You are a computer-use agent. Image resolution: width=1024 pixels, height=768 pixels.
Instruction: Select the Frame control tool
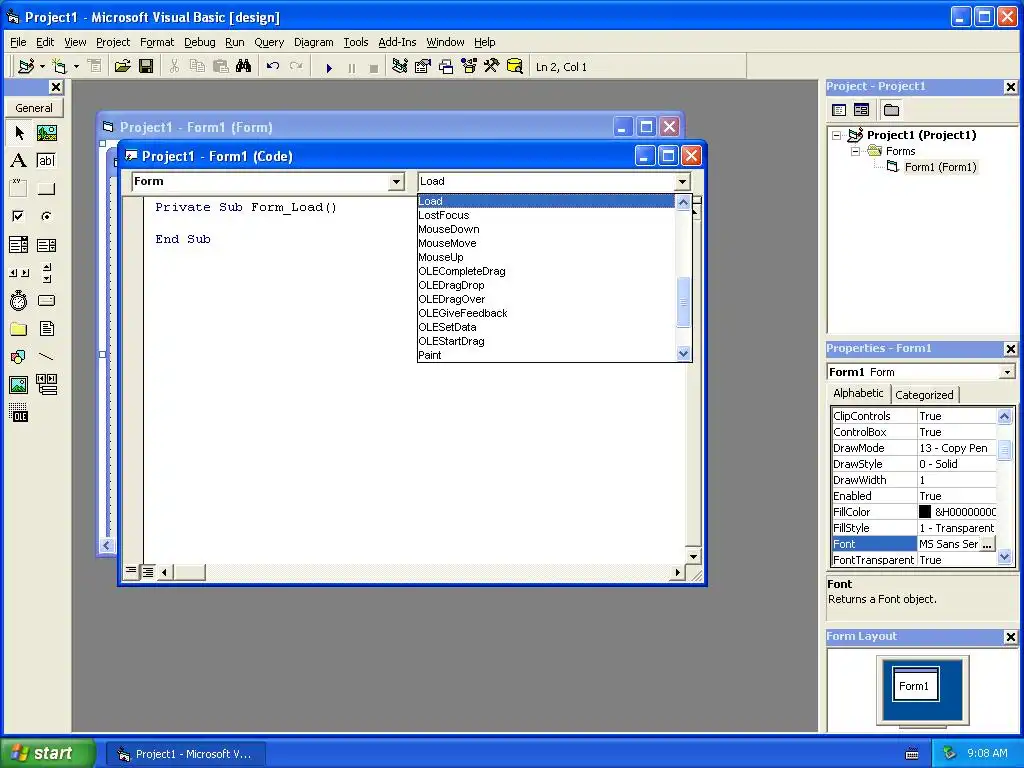(x=19, y=189)
